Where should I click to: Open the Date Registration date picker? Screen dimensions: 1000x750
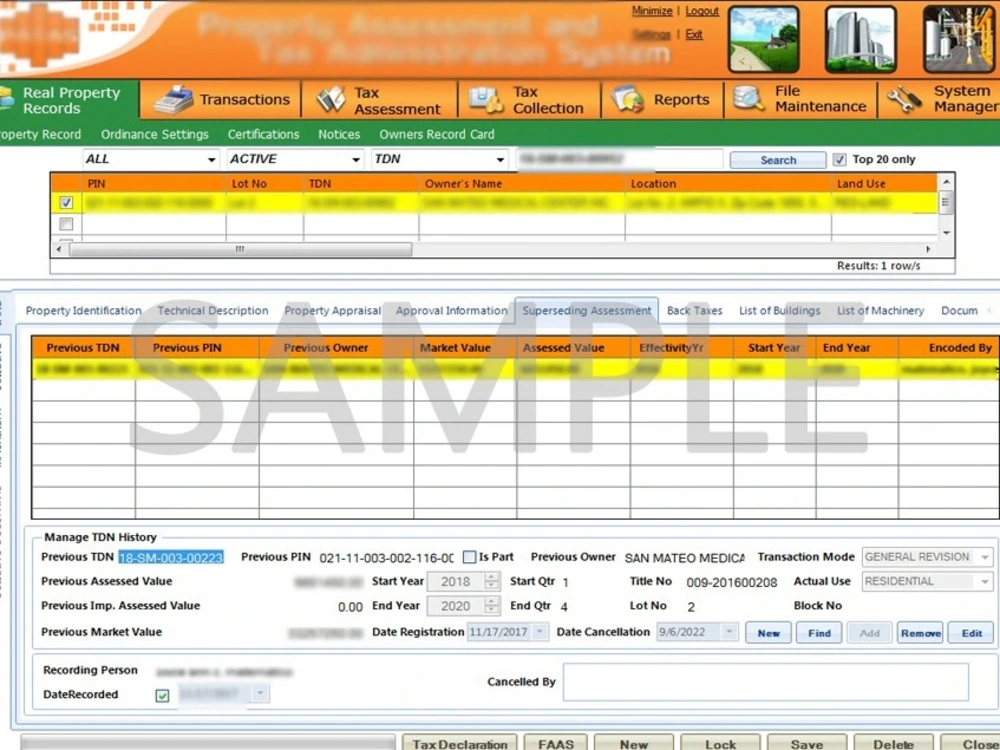click(x=540, y=631)
